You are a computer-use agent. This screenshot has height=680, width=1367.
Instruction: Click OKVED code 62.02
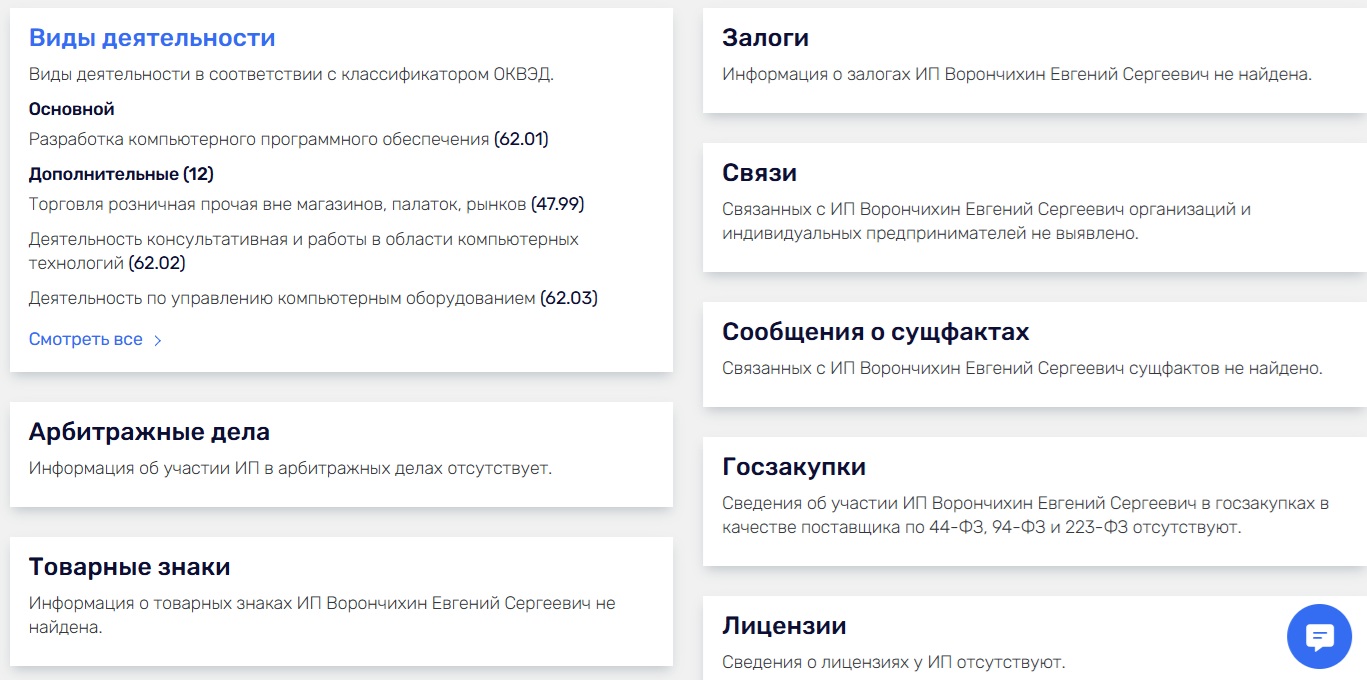(157, 263)
